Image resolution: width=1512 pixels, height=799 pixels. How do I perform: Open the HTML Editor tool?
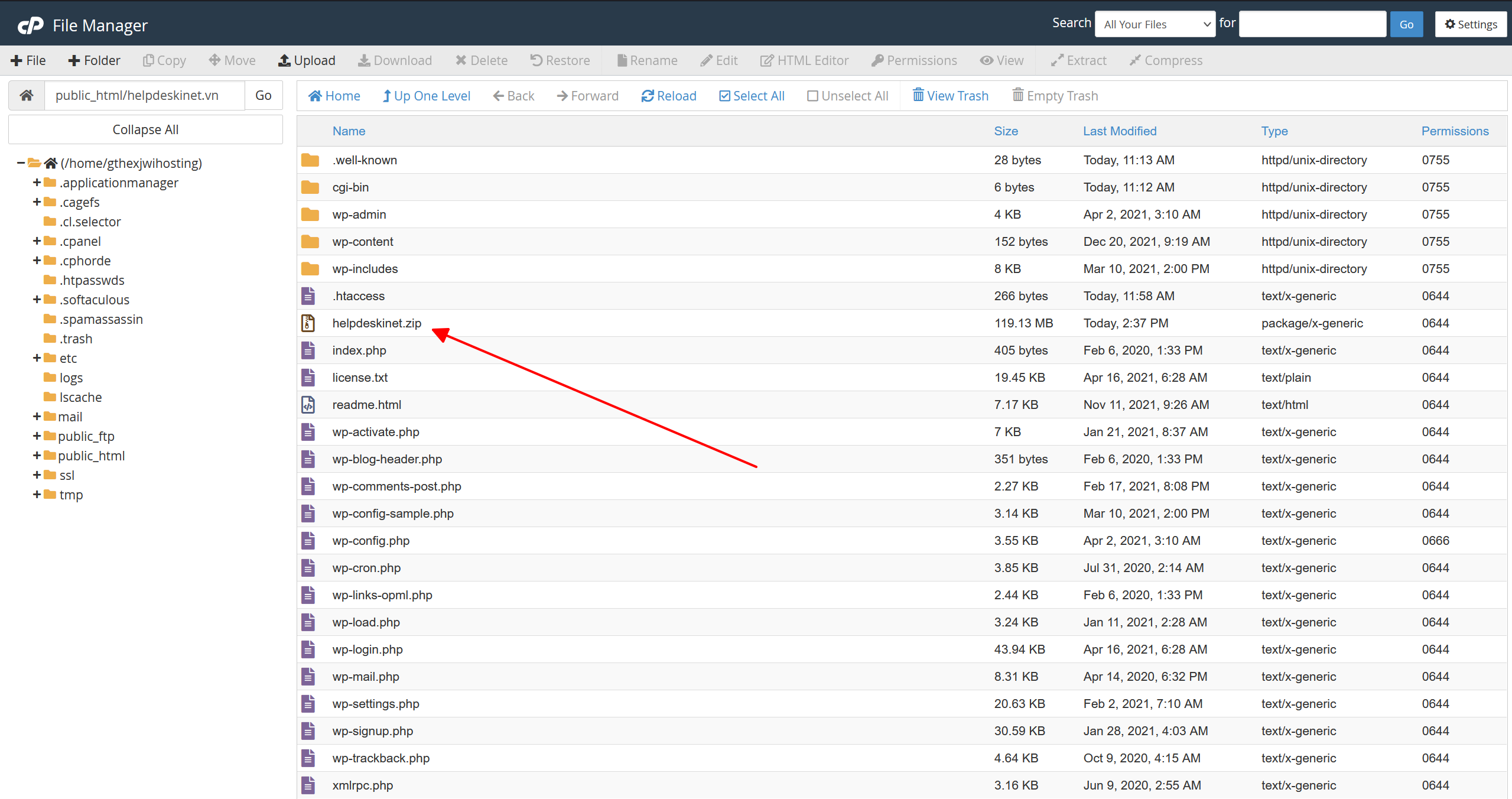tap(804, 60)
